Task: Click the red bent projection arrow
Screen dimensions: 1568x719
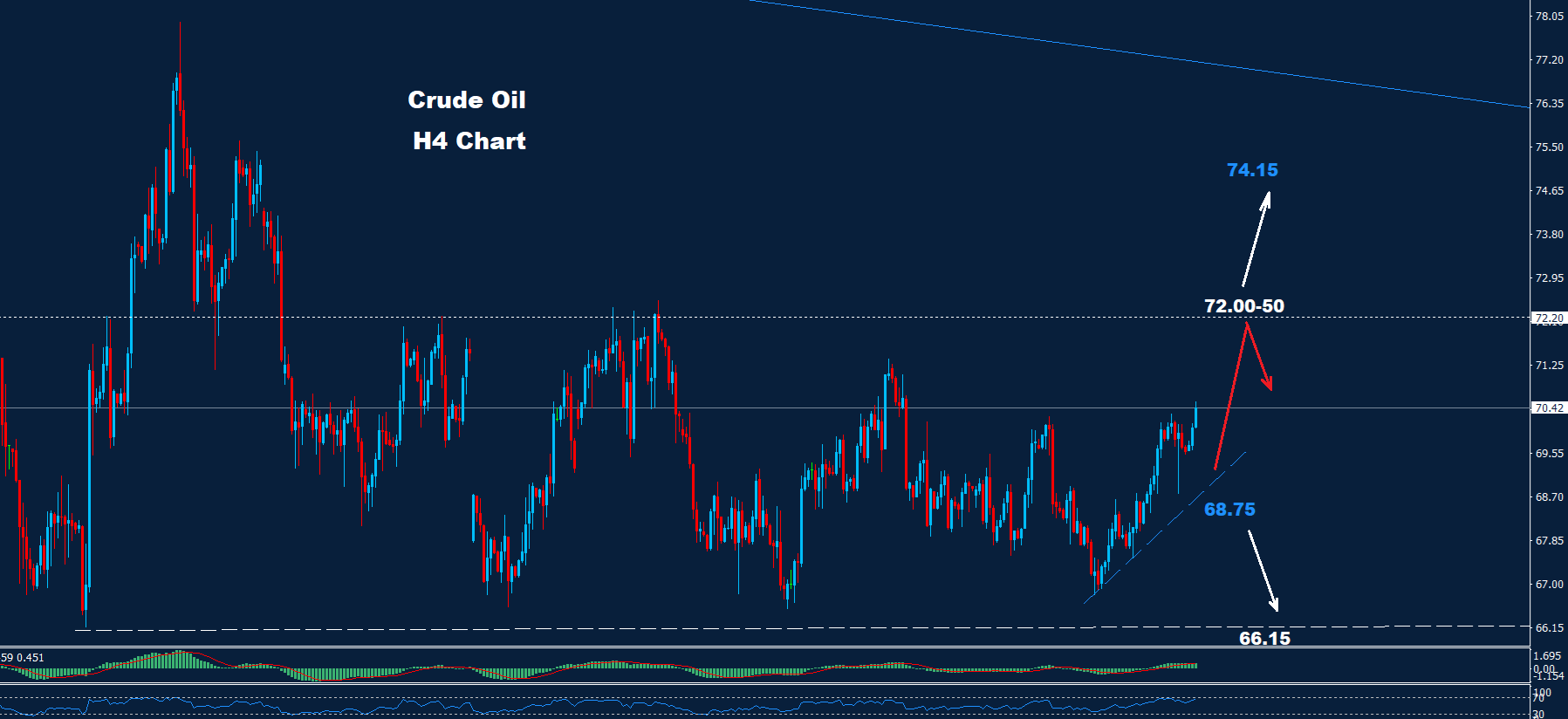Action: pyautogui.click(x=1231, y=391)
